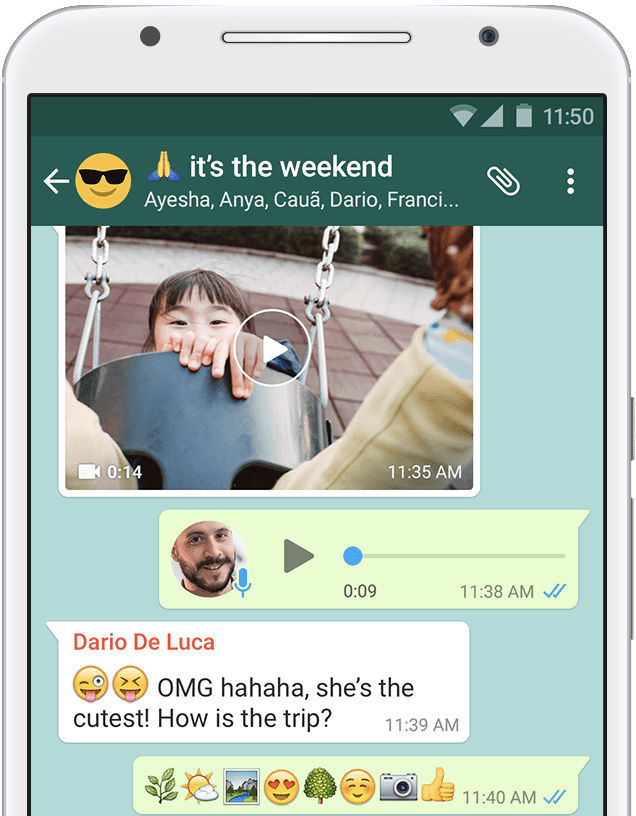The image size is (636, 816).
Task: Tap the blue microphone icon on voice message
Action: [x=242, y=581]
